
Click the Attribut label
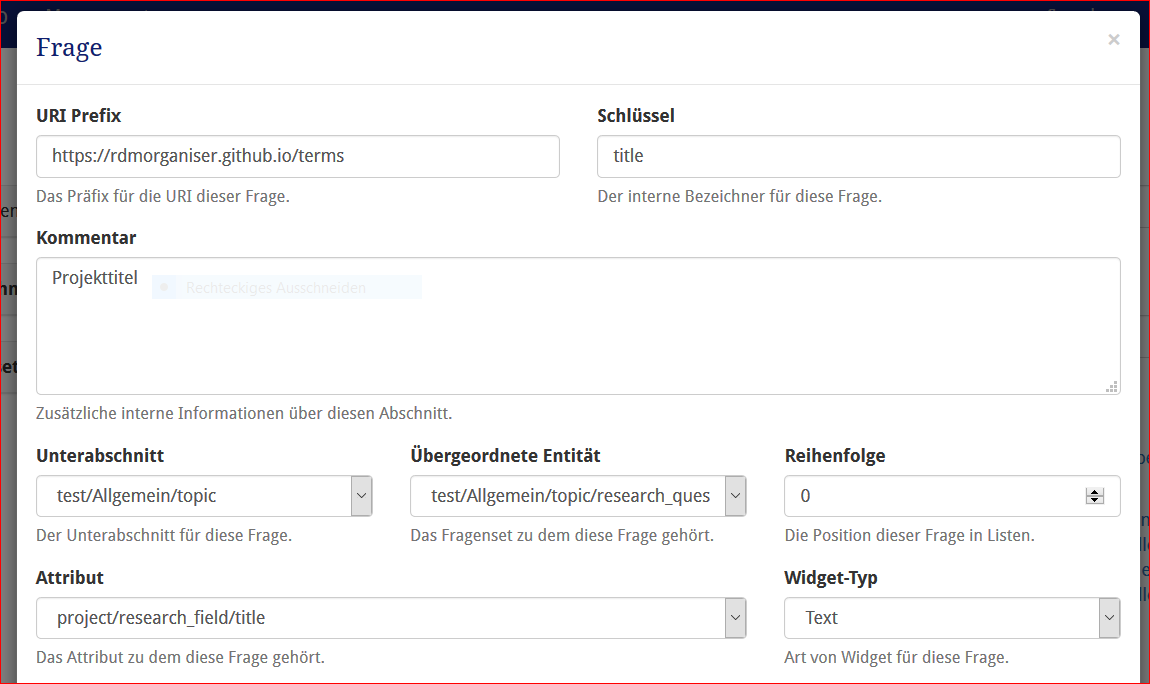point(70,578)
